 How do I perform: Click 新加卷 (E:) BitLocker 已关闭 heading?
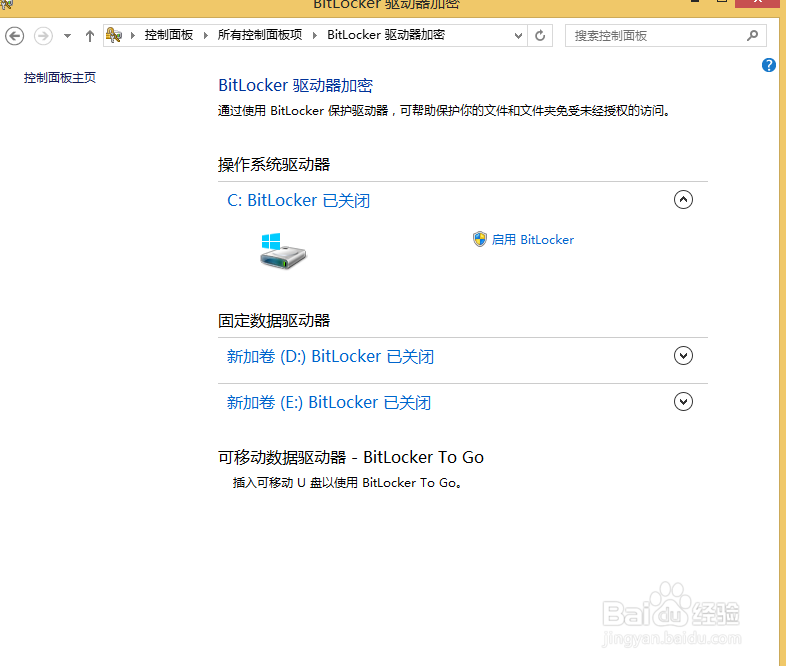[x=329, y=402]
